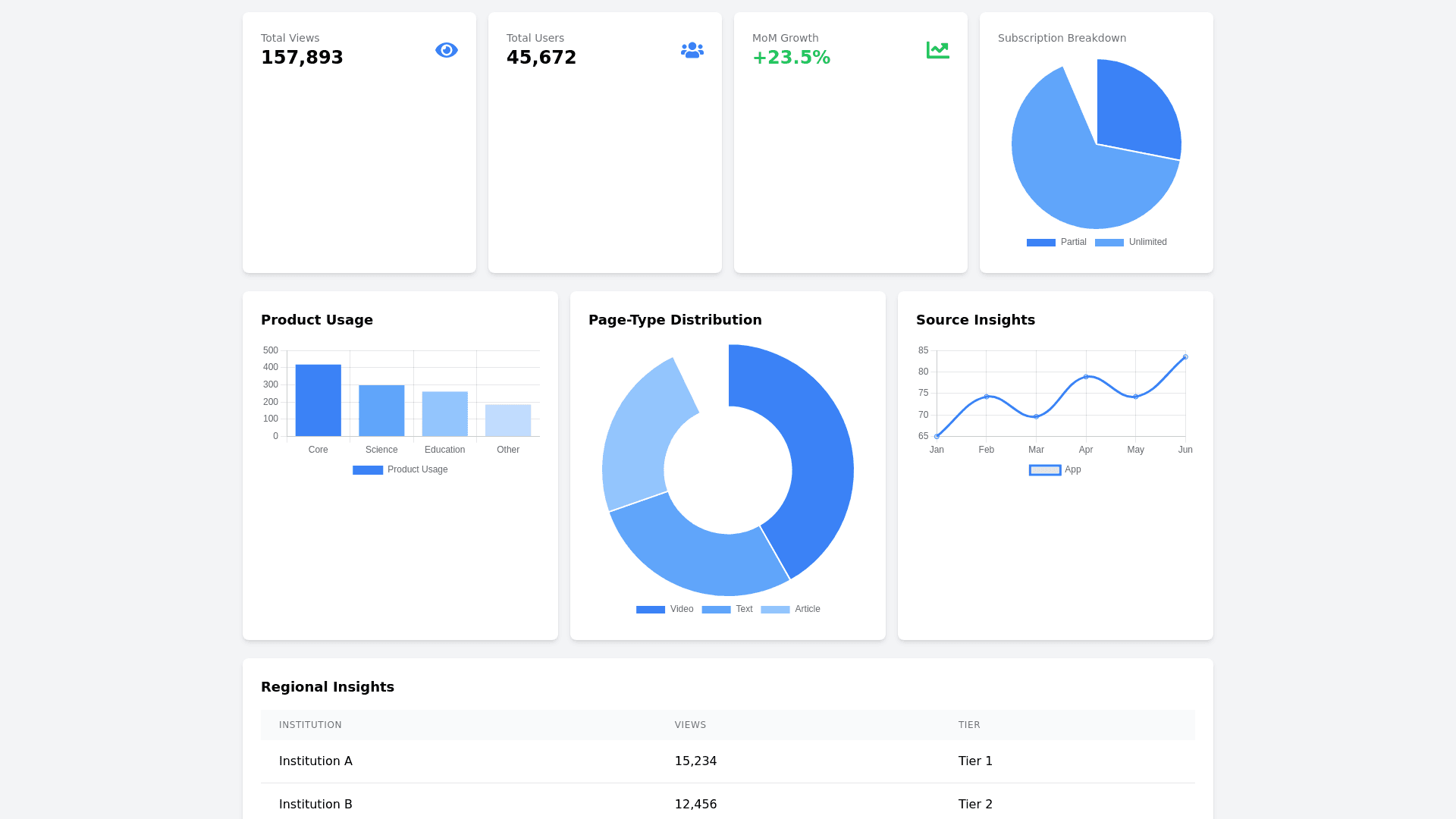Click the users group icon

[692, 50]
